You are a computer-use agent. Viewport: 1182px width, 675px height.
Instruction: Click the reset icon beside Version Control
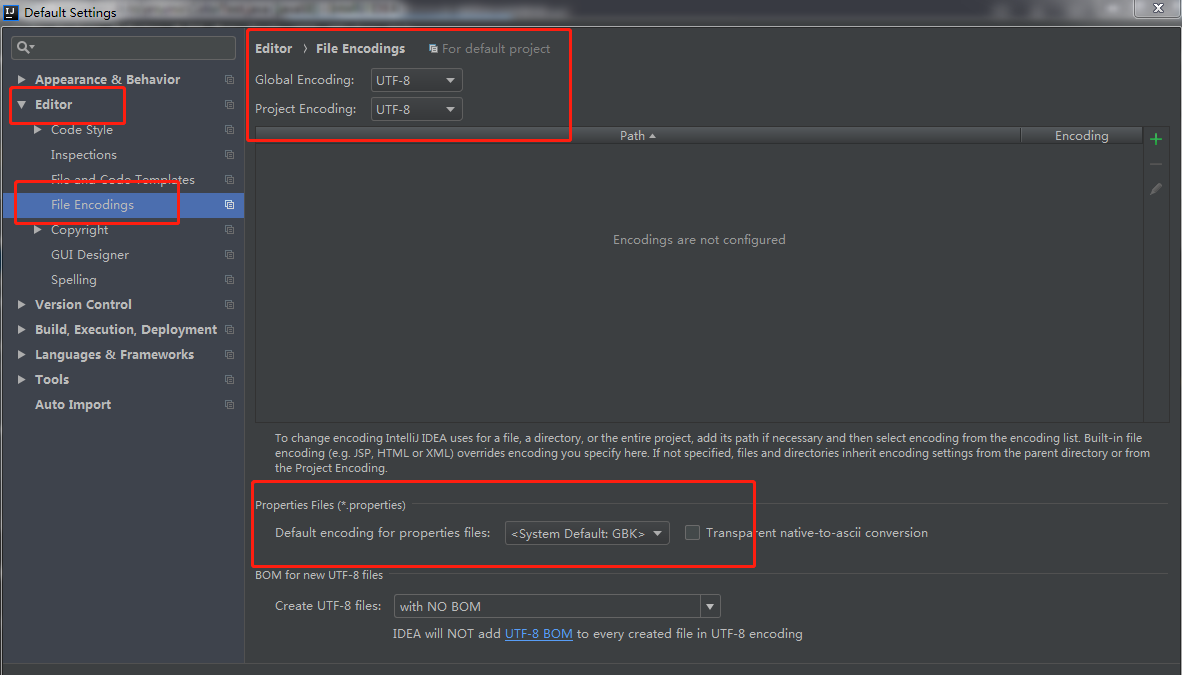pyautogui.click(x=229, y=304)
